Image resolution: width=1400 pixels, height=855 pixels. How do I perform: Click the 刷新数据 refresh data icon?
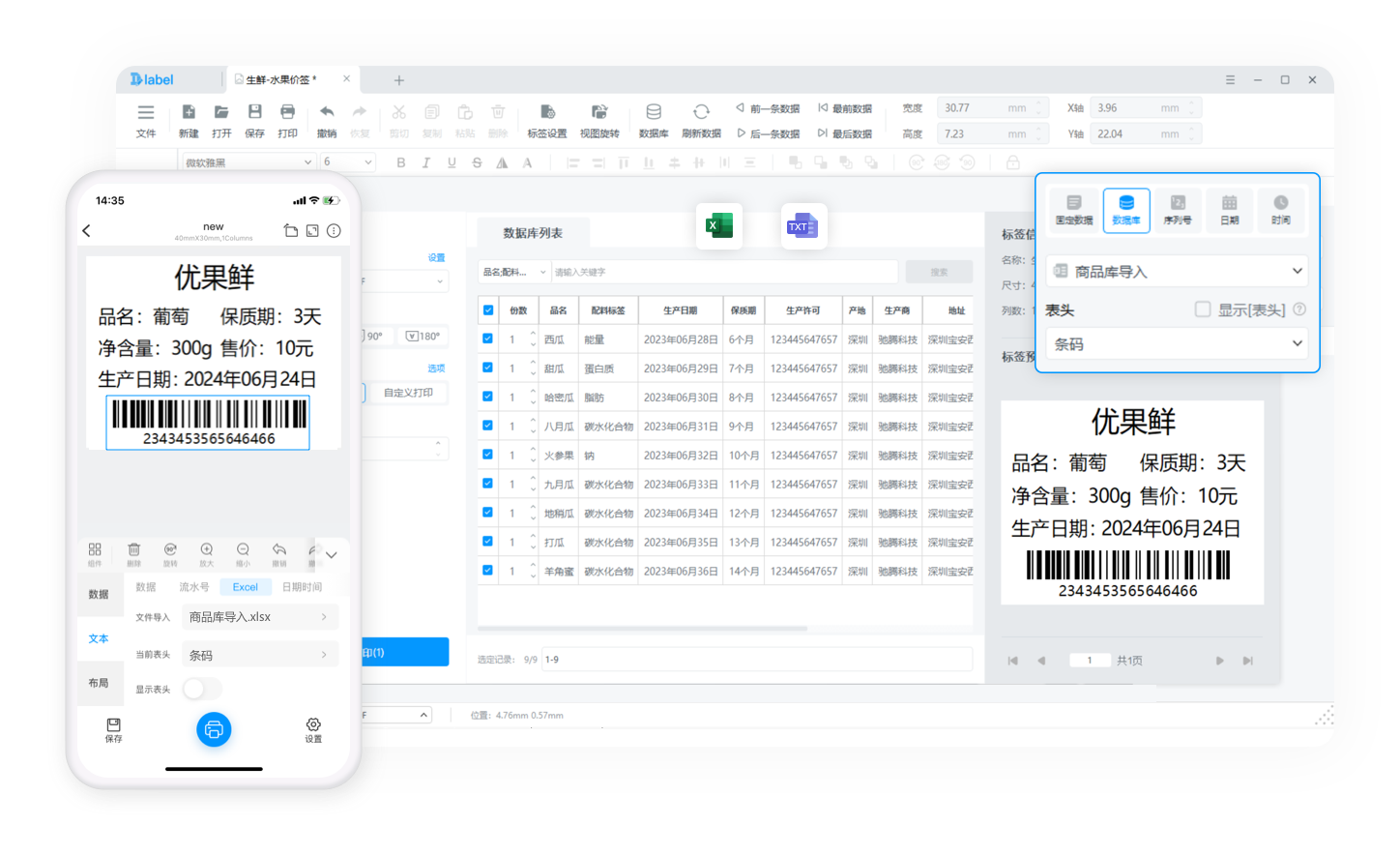point(701,112)
